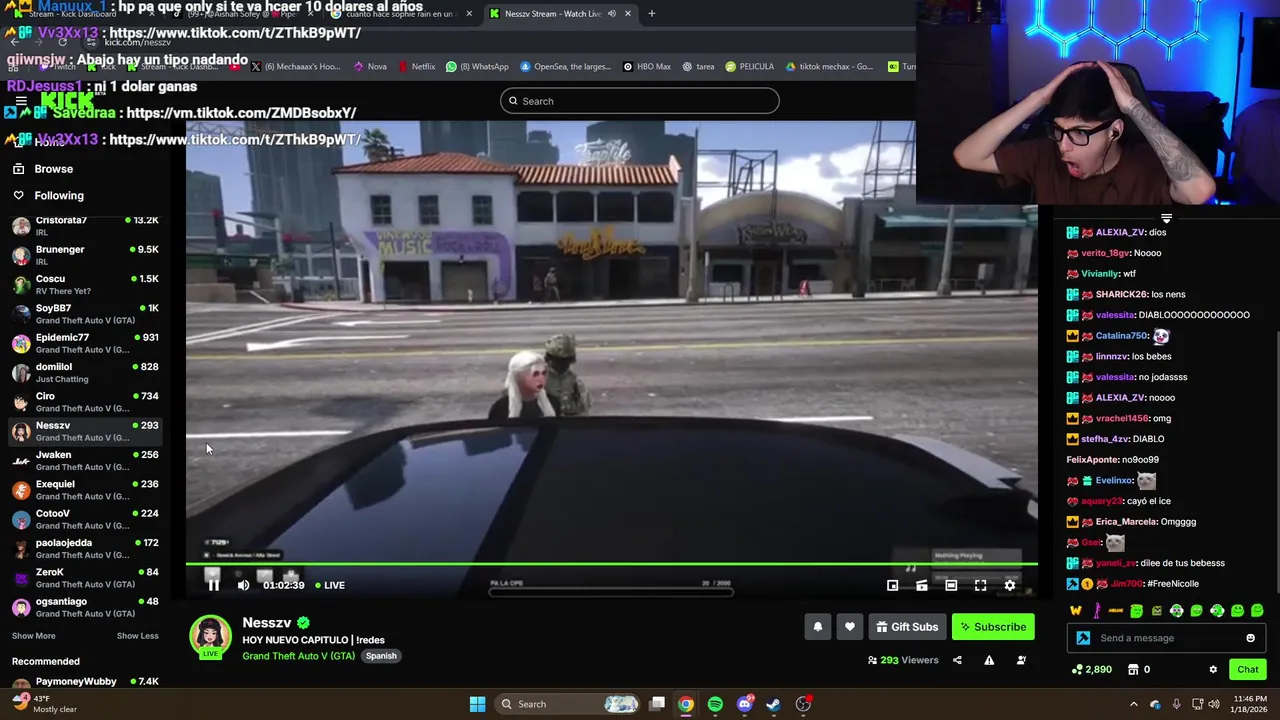The image size is (1280, 720).
Task: Insert the W emote from quick emotes
Action: click(x=1076, y=611)
